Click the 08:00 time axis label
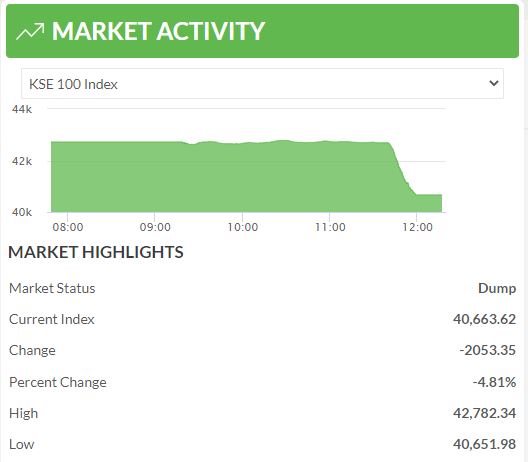The image size is (528, 462). tap(68, 227)
